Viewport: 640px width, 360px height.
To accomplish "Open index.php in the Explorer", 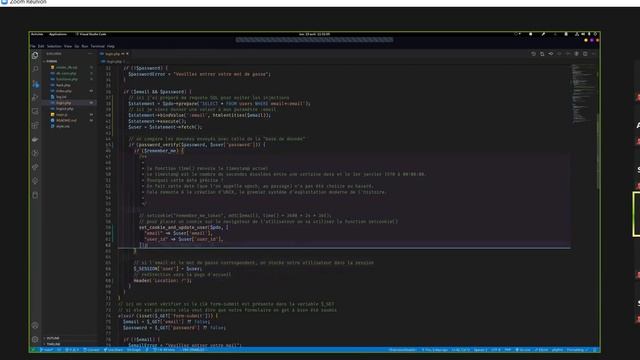I will (x=64, y=91).
